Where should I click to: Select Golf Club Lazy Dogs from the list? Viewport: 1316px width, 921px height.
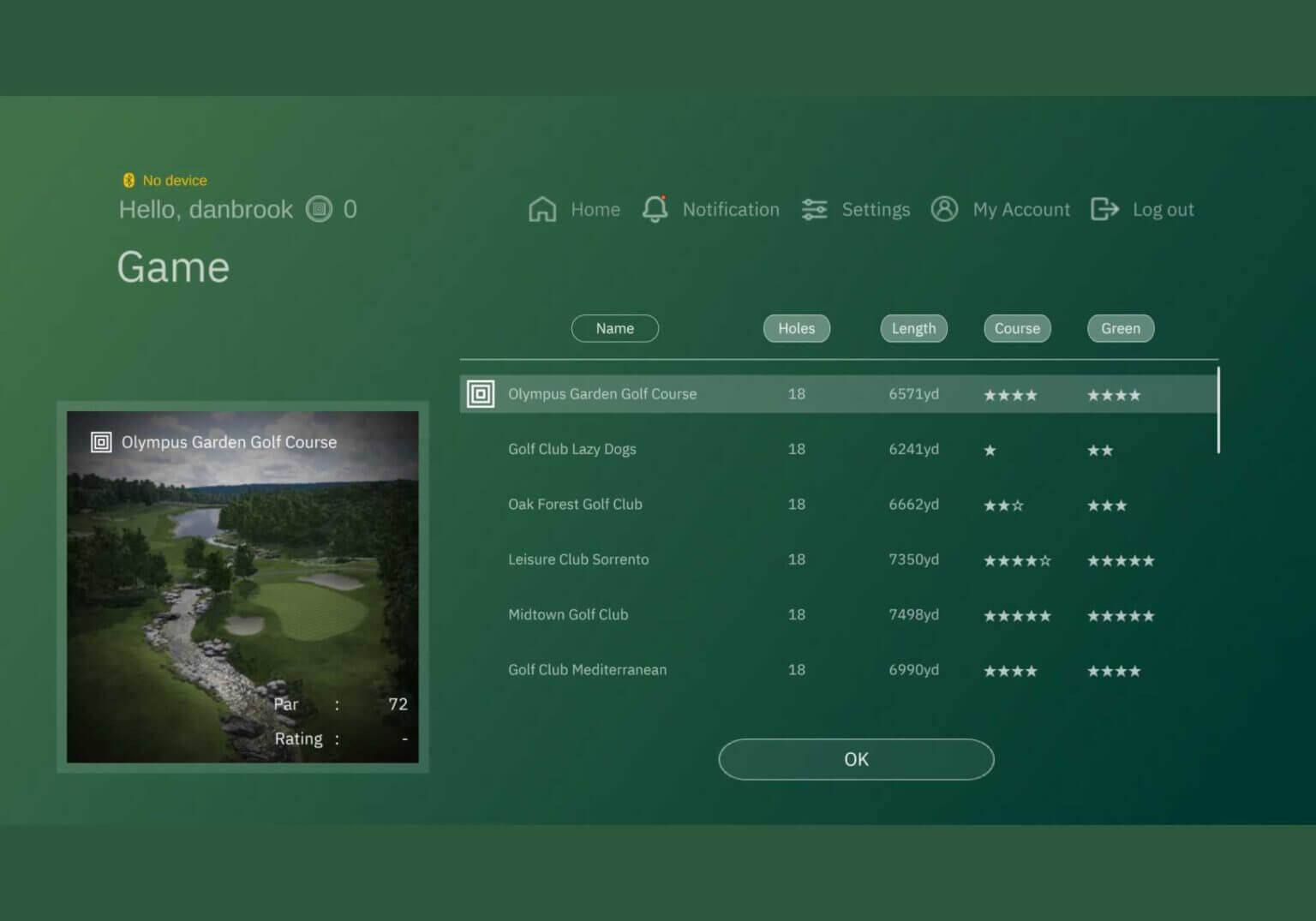pos(571,449)
